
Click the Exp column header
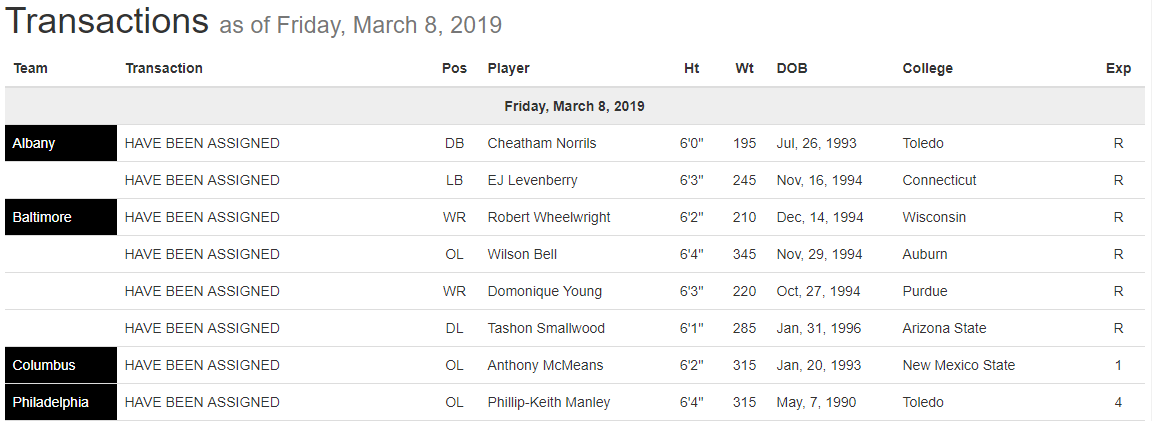click(1118, 68)
